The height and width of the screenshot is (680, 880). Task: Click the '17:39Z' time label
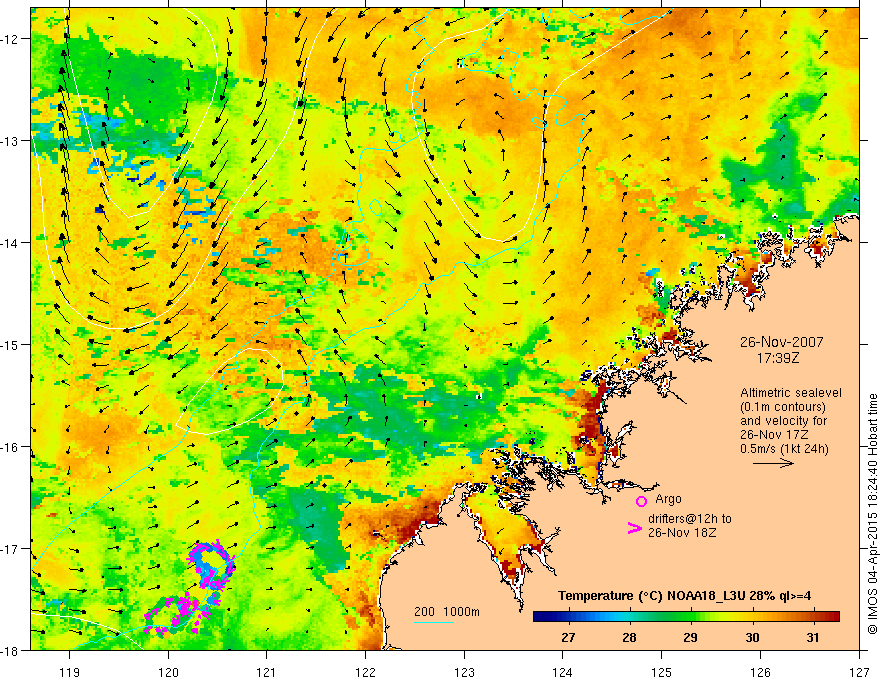pyautogui.click(x=777, y=357)
